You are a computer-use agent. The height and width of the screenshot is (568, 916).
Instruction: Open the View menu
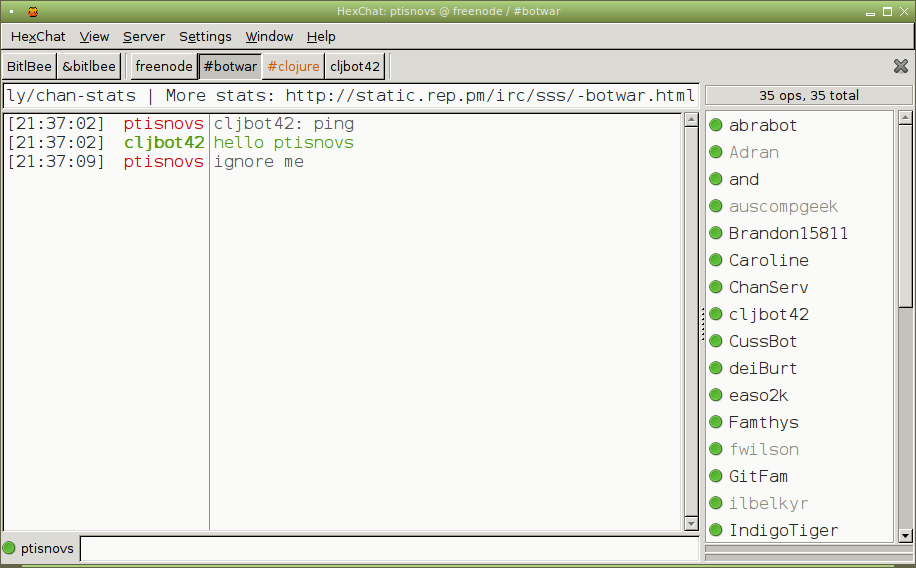[x=94, y=36]
